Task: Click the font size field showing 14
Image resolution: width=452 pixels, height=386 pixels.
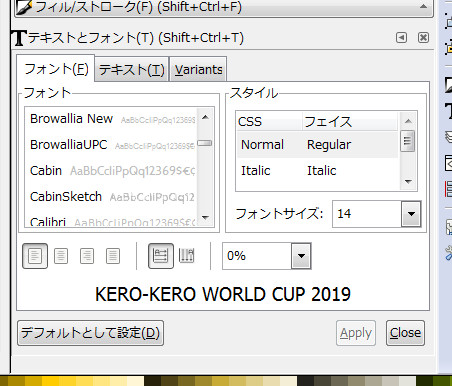Action: click(367, 214)
